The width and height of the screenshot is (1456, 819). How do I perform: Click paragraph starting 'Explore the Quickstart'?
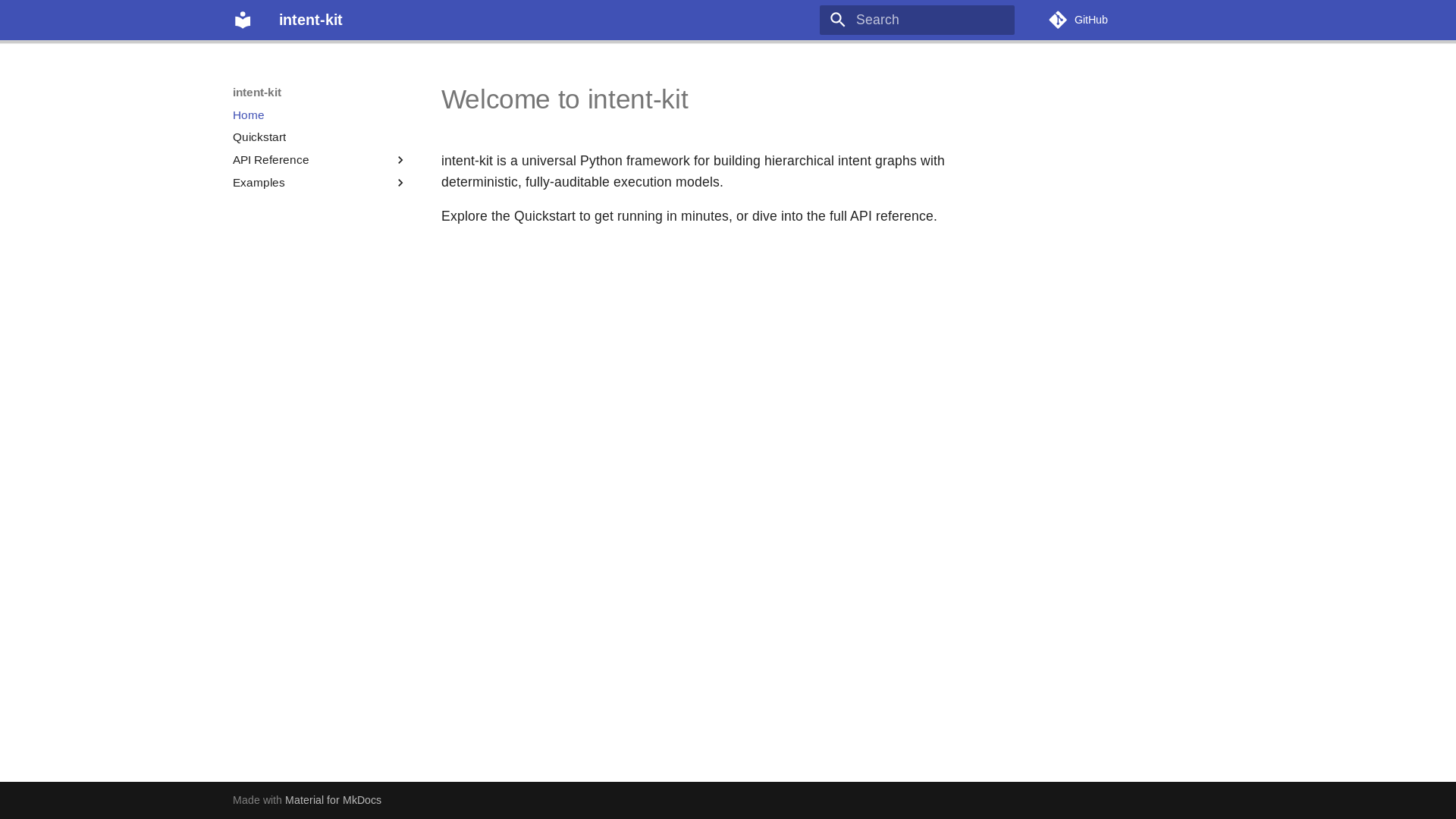click(689, 216)
